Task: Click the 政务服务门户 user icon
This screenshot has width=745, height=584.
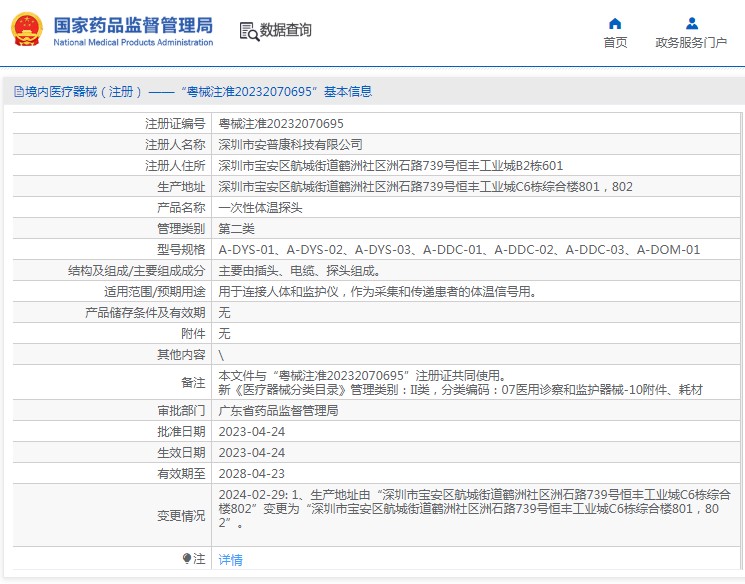Action: click(x=692, y=23)
